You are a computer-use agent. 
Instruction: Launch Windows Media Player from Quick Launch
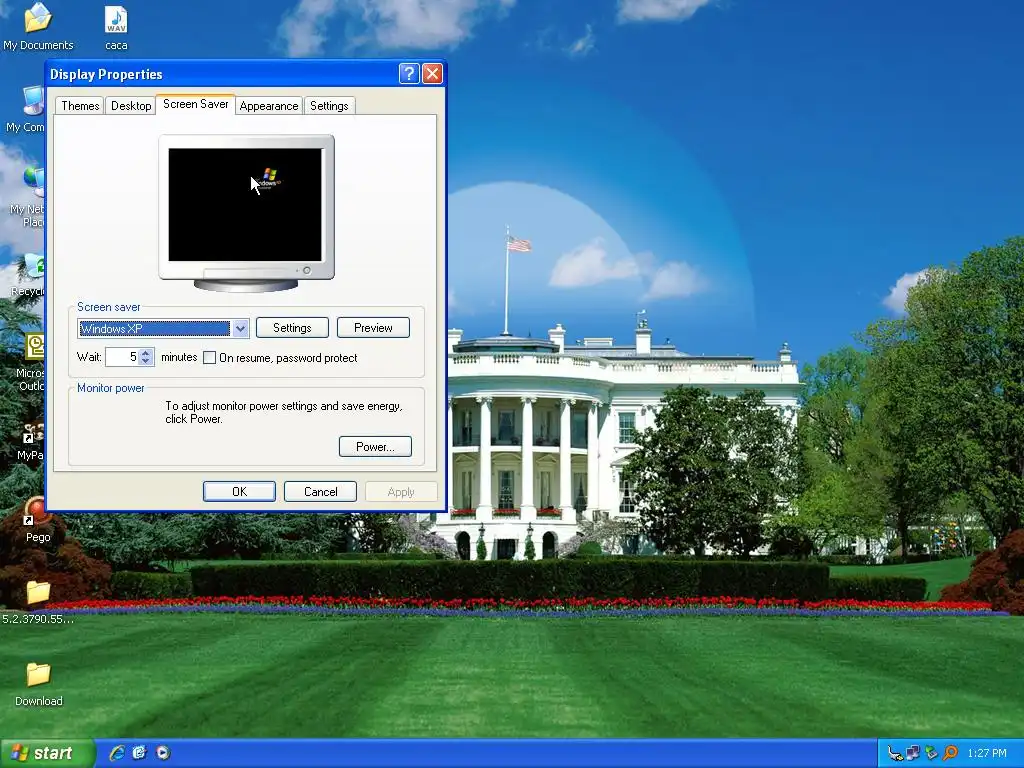click(x=163, y=753)
